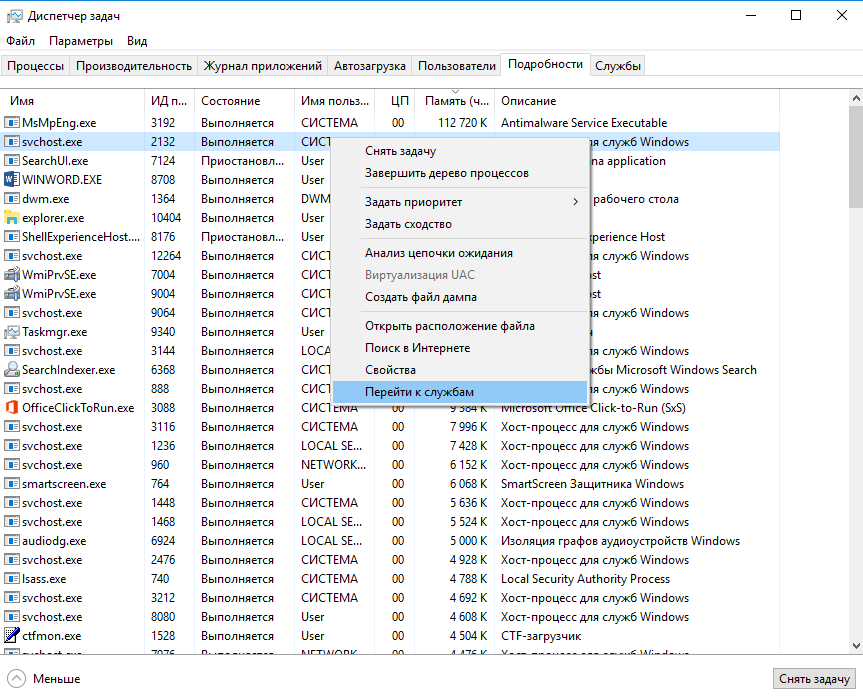The height and width of the screenshot is (700, 863).
Task: Open the 'Параметры' menu
Action: (81, 41)
